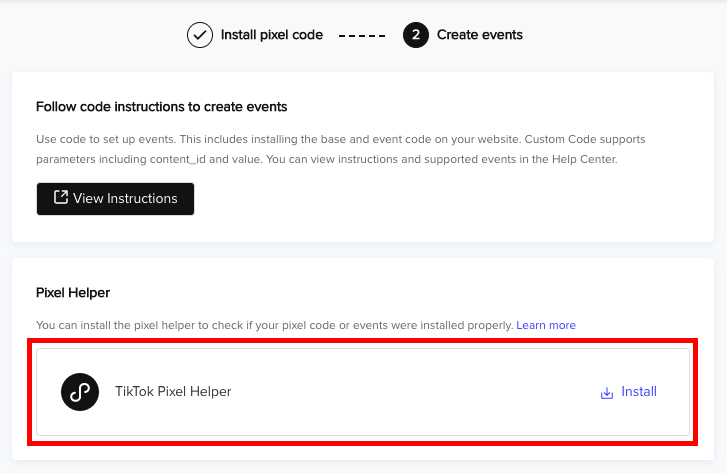Select the Create events step label

pyautogui.click(x=479, y=35)
